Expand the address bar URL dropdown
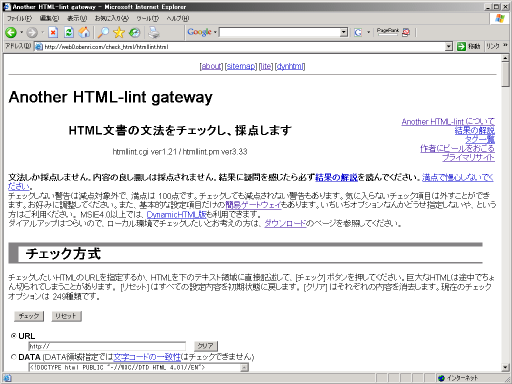This screenshot has width=512, height=384. (449, 47)
